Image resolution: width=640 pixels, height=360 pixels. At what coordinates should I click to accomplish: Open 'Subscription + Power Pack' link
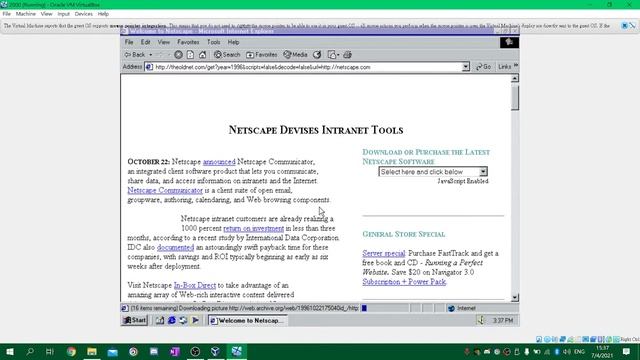click(x=404, y=282)
